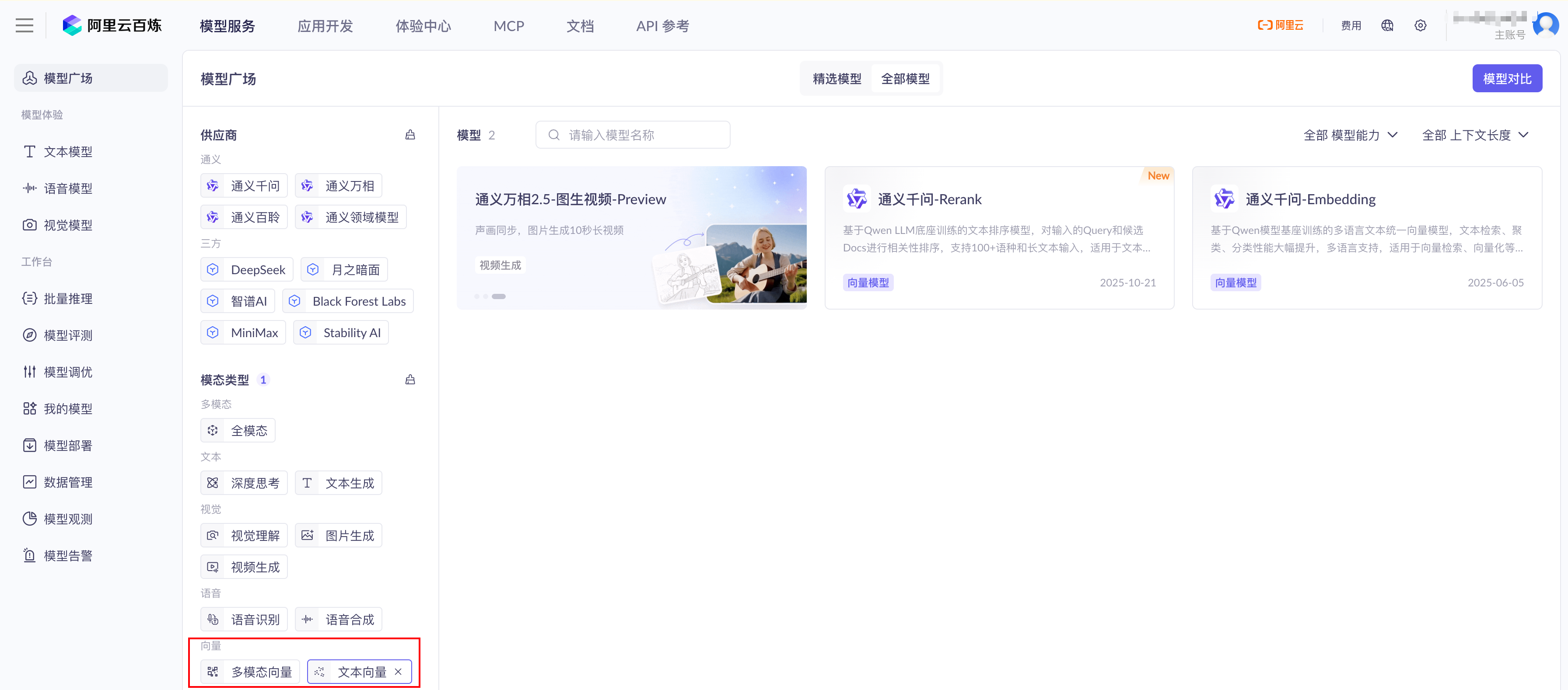Open 模型观测 in the sidebar

[68, 519]
